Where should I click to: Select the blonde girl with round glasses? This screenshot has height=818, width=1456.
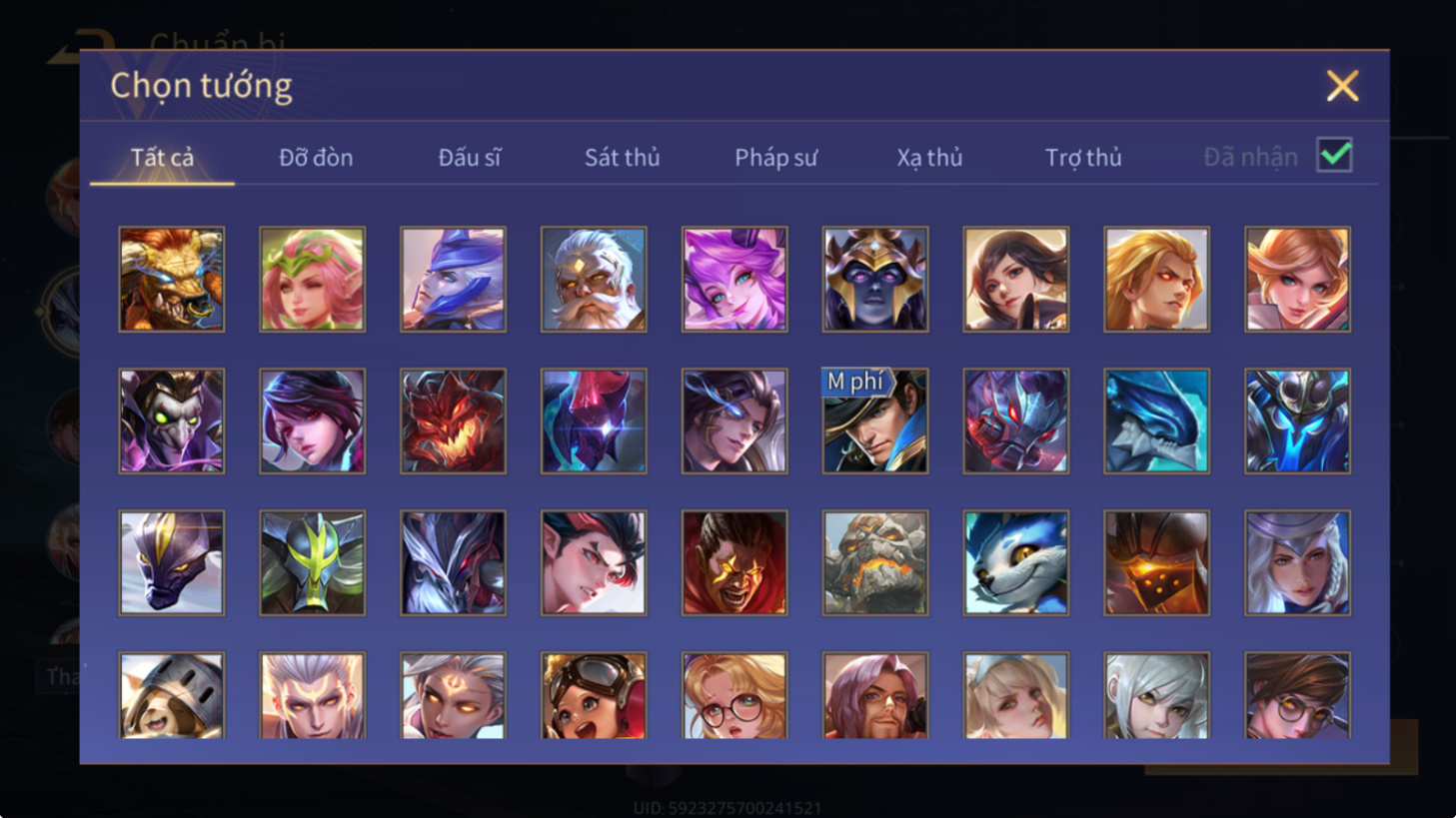point(734,695)
